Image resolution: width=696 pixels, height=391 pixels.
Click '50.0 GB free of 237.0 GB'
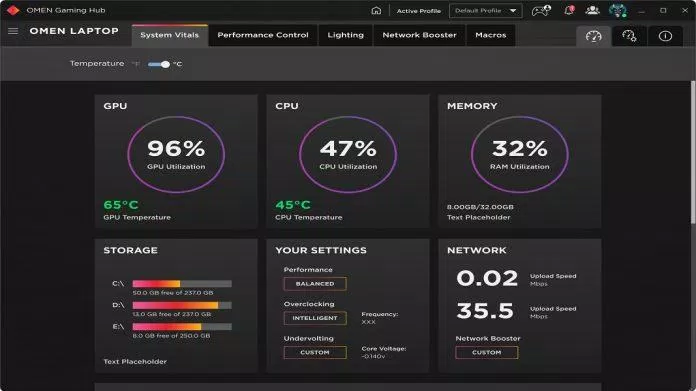(173, 293)
